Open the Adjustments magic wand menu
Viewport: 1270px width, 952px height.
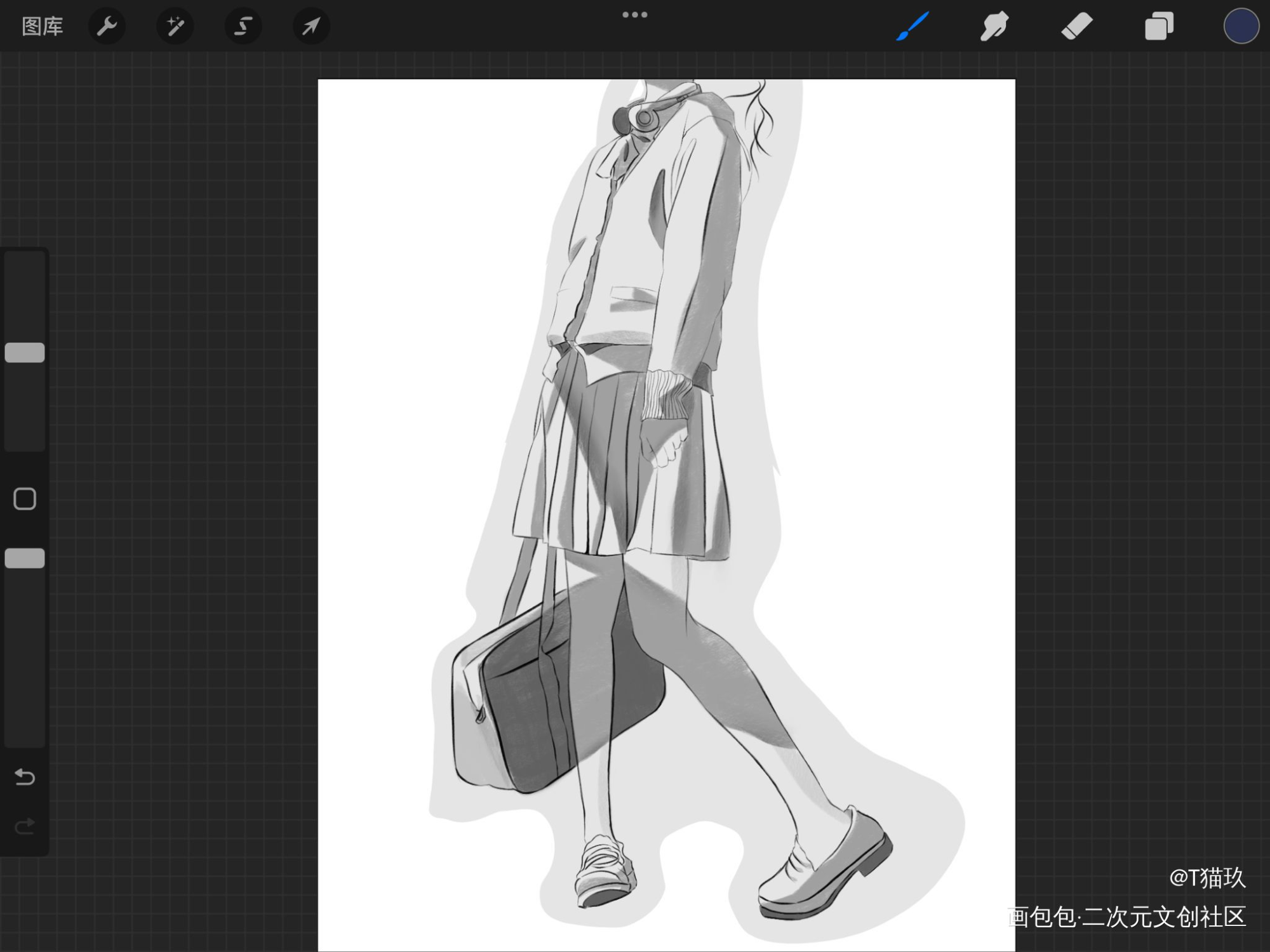[x=175, y=26]
